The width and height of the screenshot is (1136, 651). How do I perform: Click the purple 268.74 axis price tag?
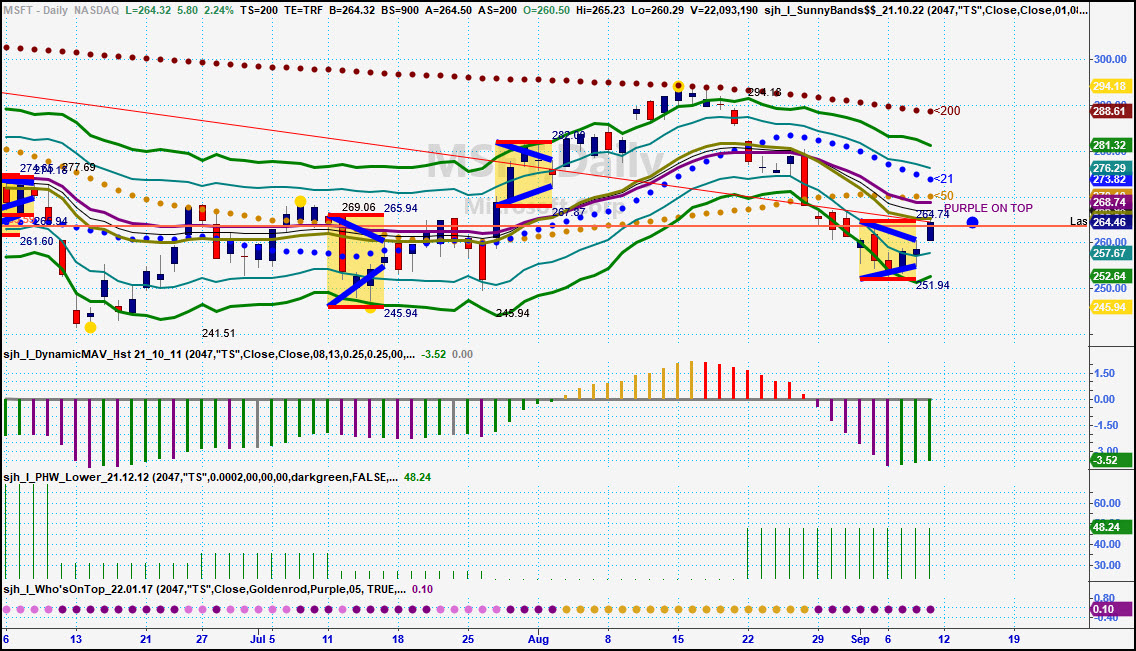click(1109, 202)
